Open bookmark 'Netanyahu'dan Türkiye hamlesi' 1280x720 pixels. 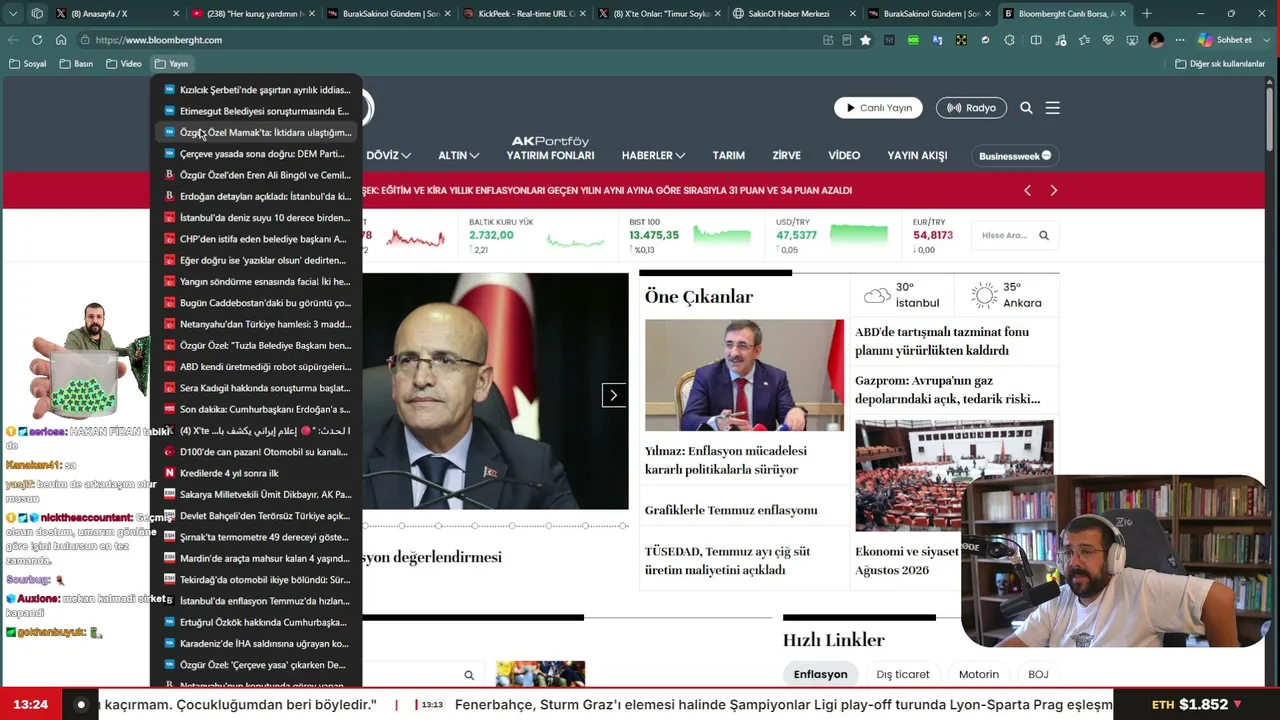(x=257, y=324)
